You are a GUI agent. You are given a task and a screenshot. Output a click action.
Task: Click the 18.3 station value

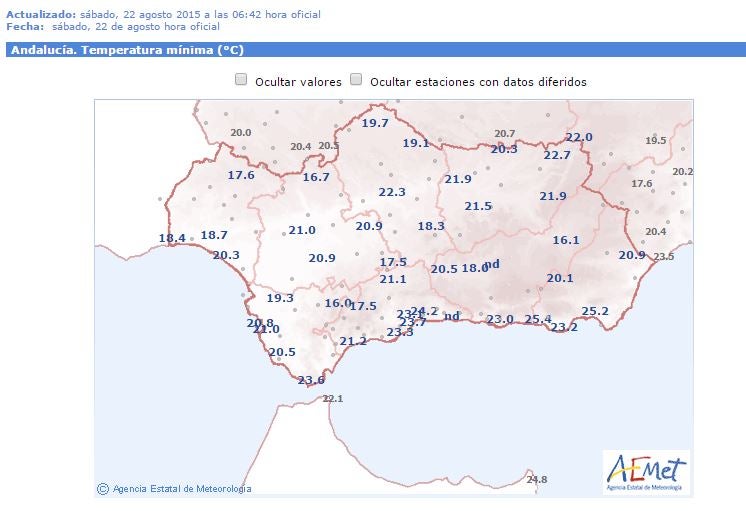click(x=431, y=226)
